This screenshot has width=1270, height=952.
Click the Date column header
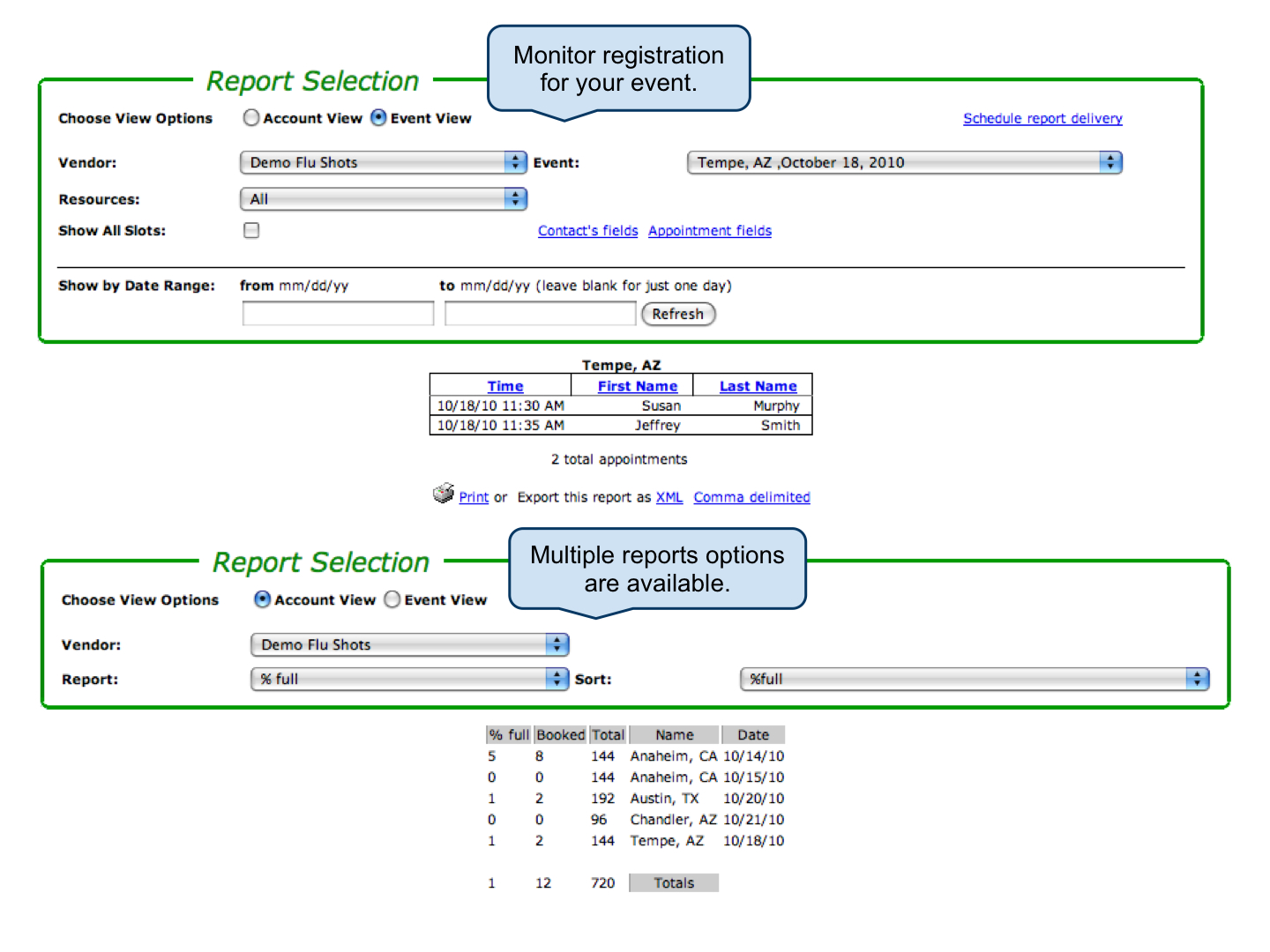753,735
